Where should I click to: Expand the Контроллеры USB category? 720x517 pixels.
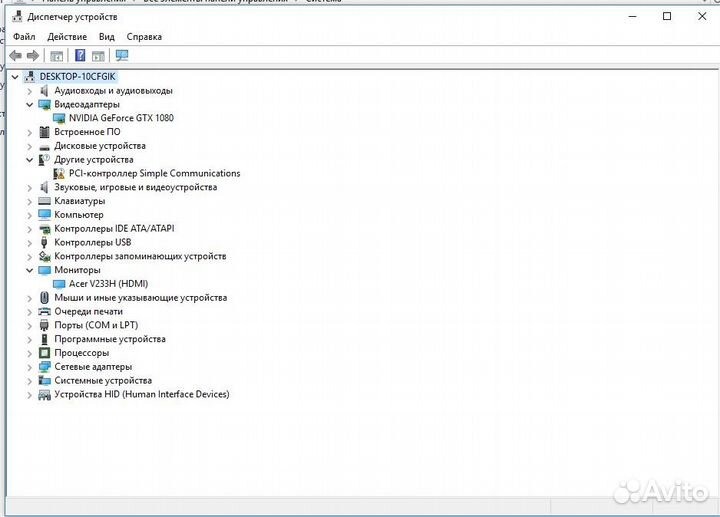tap(30, 242)
